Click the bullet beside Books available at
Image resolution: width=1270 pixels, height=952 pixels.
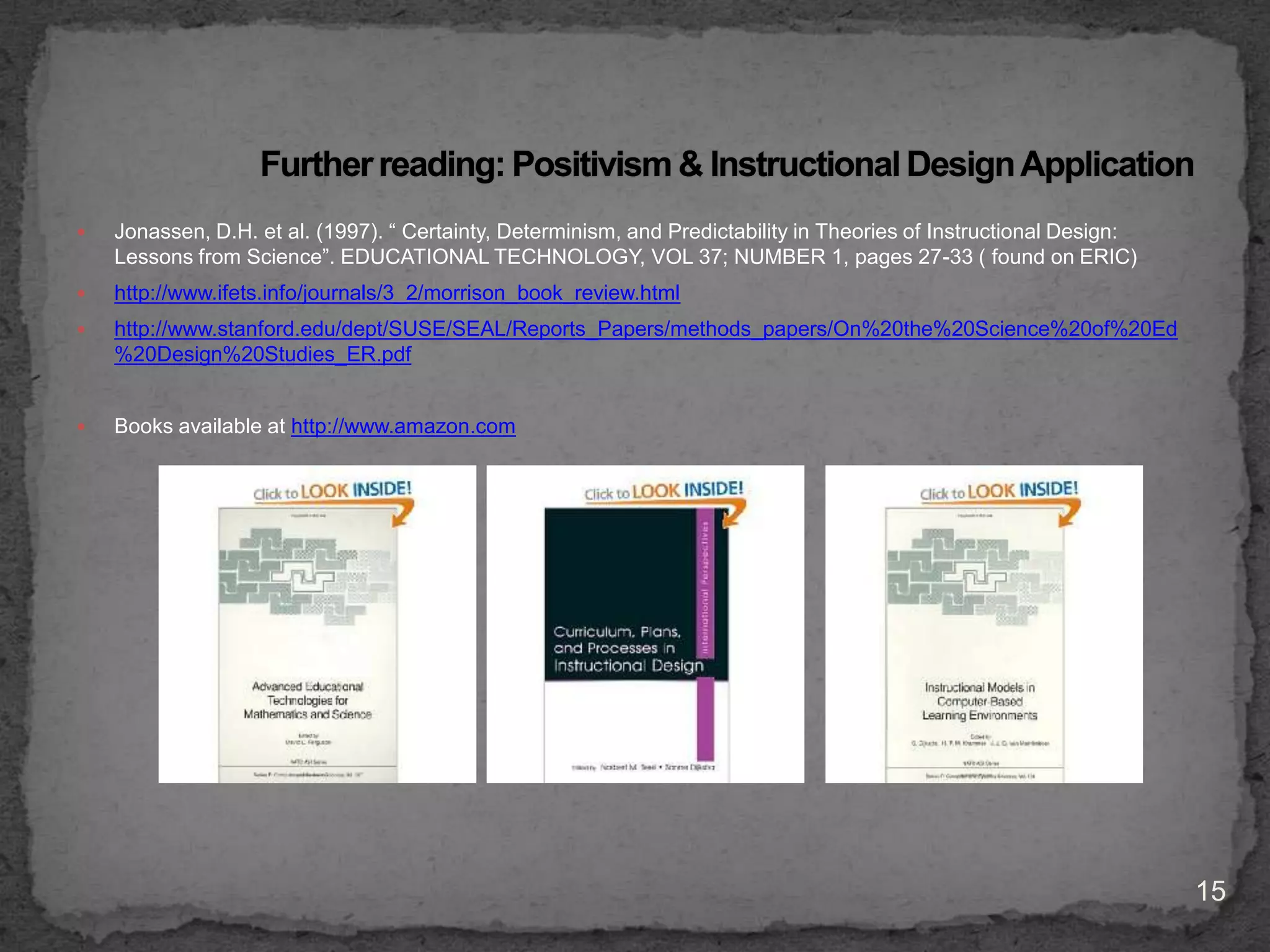coord(81,427)
